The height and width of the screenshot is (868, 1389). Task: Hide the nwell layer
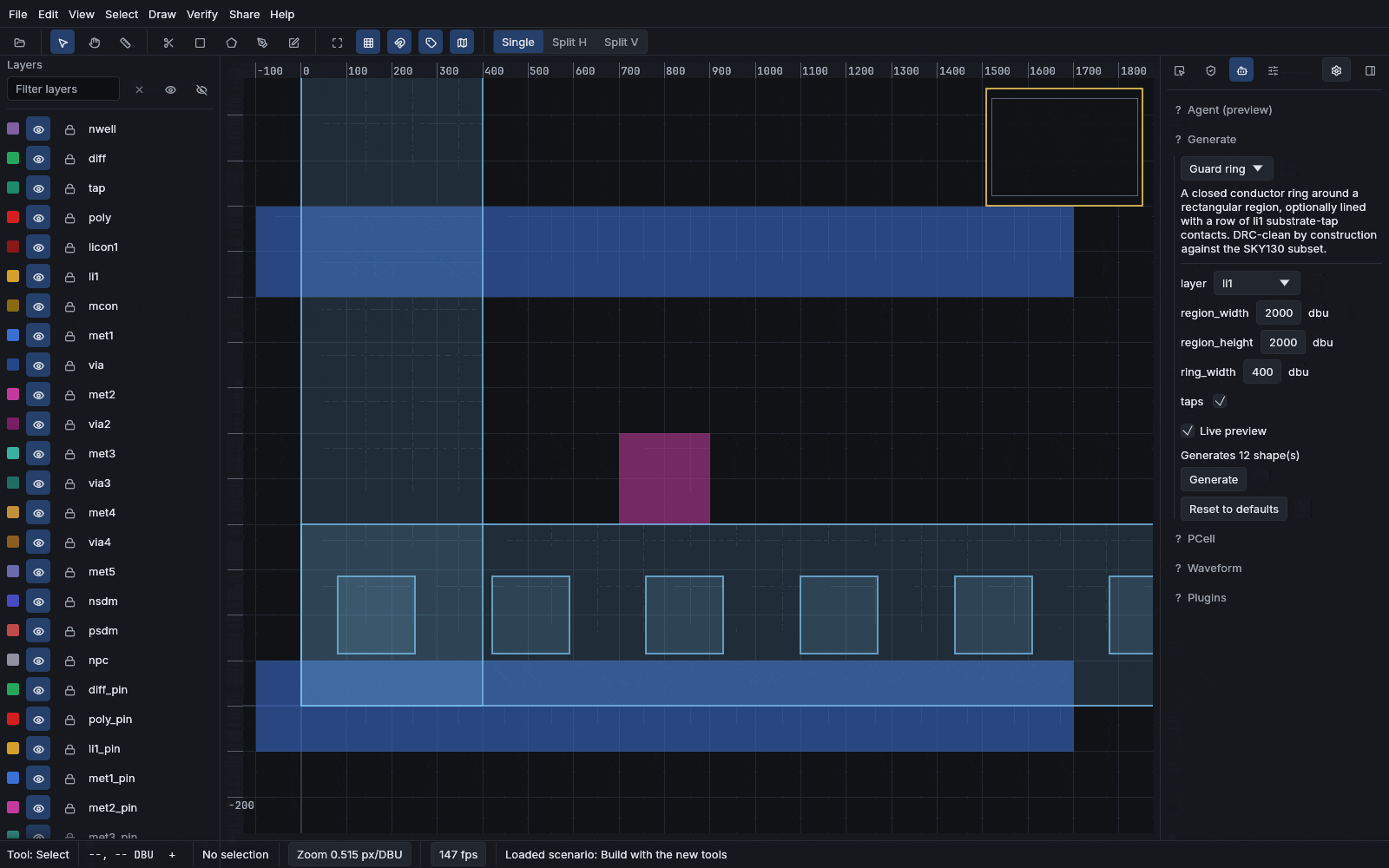point(38,129)
